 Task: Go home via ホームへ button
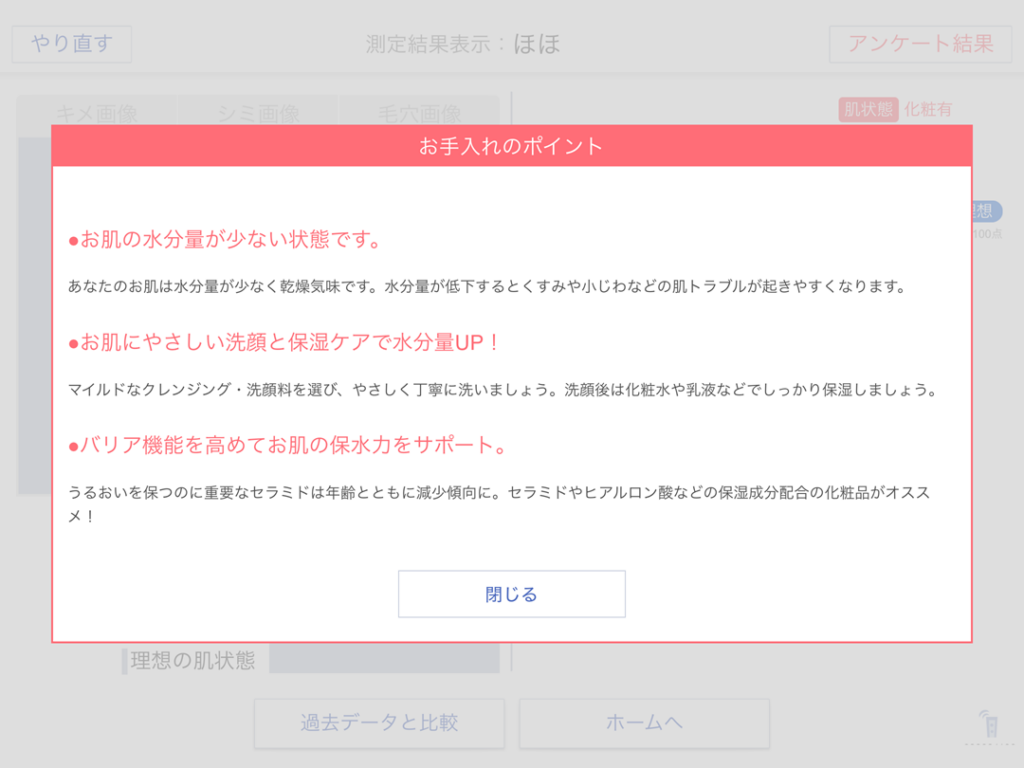coord(644,723)
